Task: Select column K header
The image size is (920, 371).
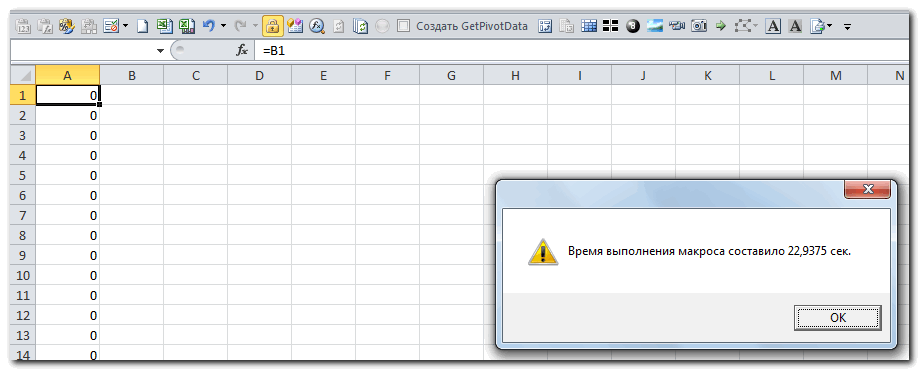Action: (x=708, y=75)
